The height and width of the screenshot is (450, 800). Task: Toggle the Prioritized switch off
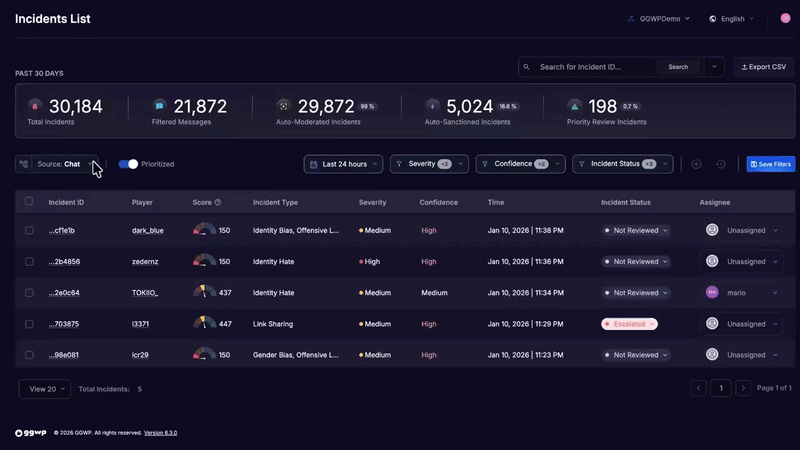click(x=128, y=164)
